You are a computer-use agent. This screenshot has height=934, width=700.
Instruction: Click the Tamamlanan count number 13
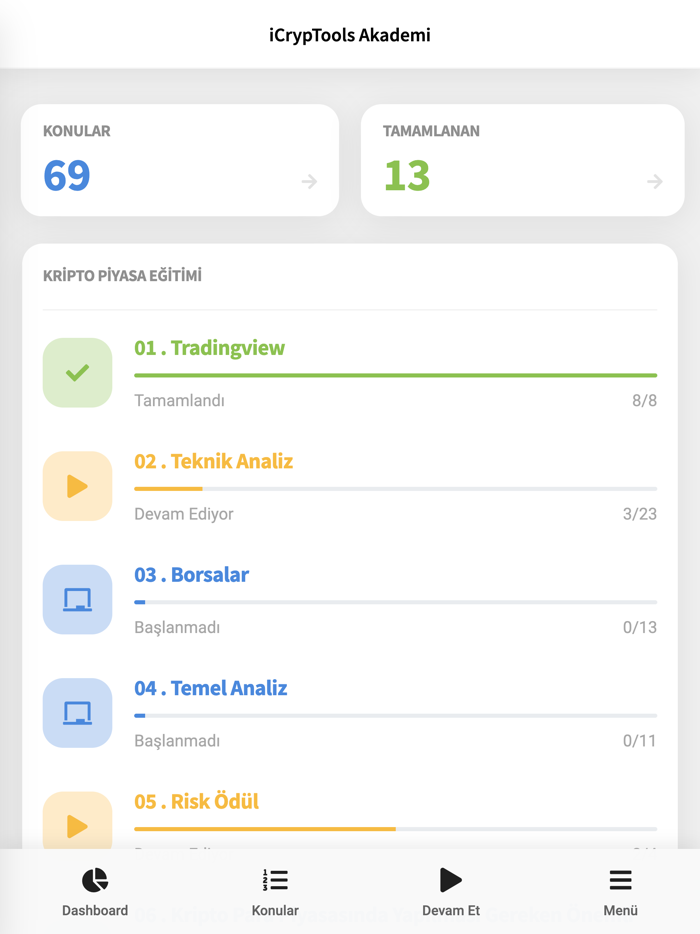(406, 176)
